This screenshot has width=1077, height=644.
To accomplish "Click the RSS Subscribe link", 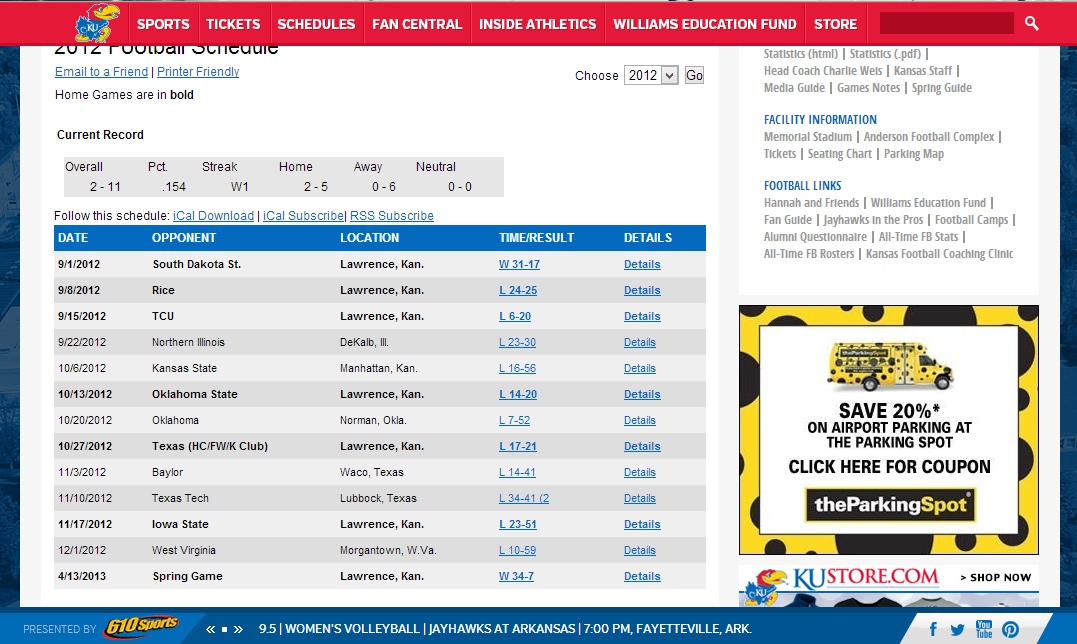I will [392, 216].
